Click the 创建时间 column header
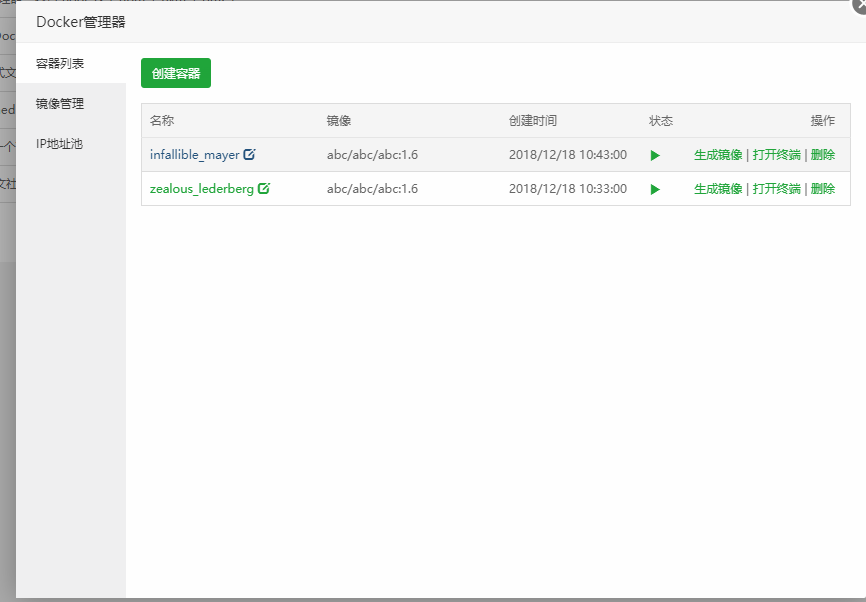The image size is (866, 602). [x=533, y=120]
